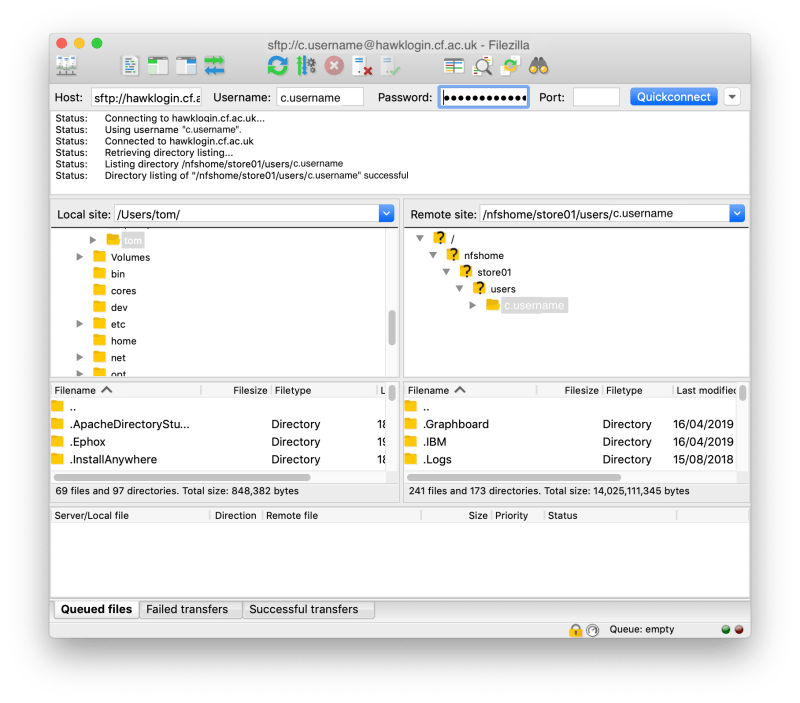Expand the etc folder

[x=80, y=323]
